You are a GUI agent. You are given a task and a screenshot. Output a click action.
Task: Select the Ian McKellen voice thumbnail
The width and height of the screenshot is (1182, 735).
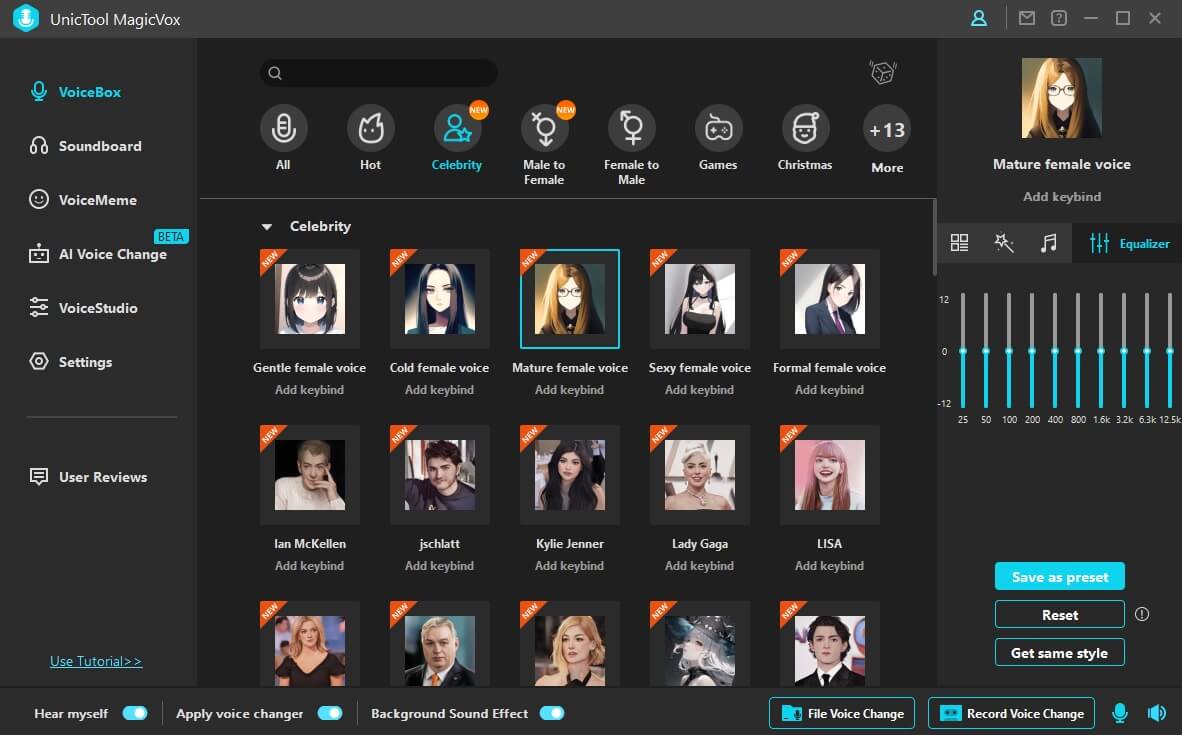coord(310,475)
